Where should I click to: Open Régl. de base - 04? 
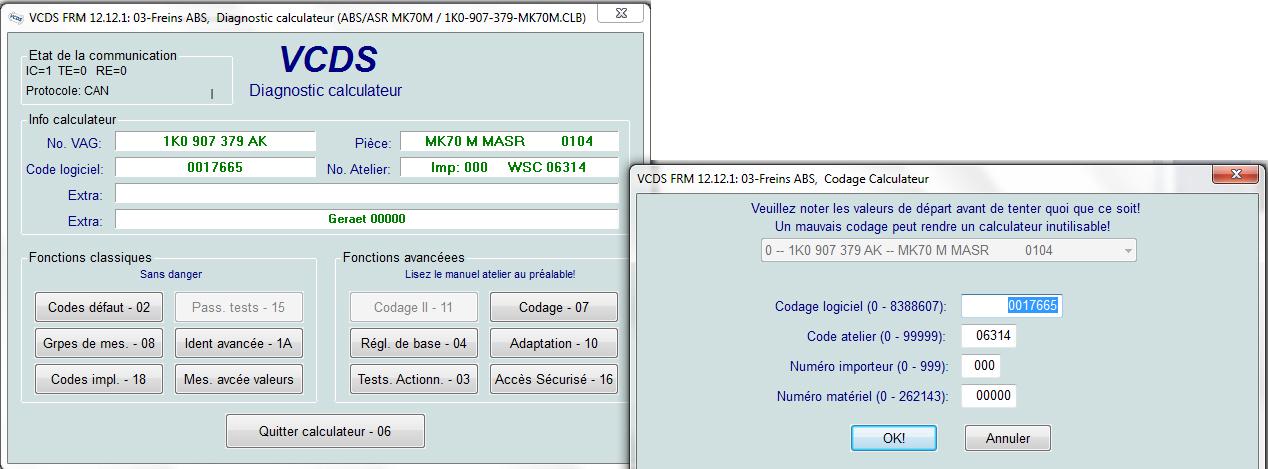point(413,343)
